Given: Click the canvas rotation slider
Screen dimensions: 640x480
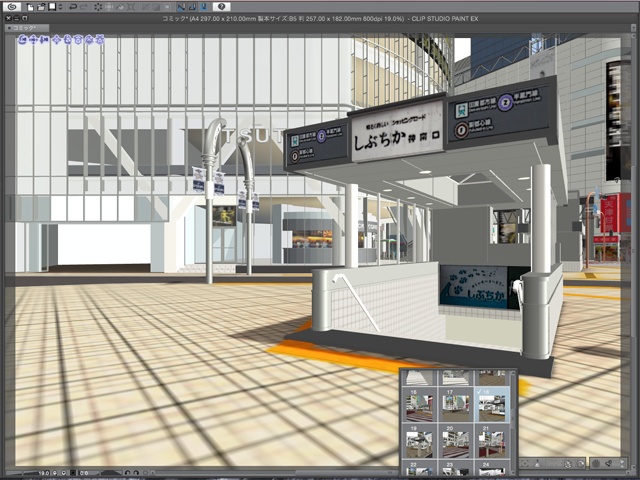Looking at the screenshot, I should pos(111,473).
